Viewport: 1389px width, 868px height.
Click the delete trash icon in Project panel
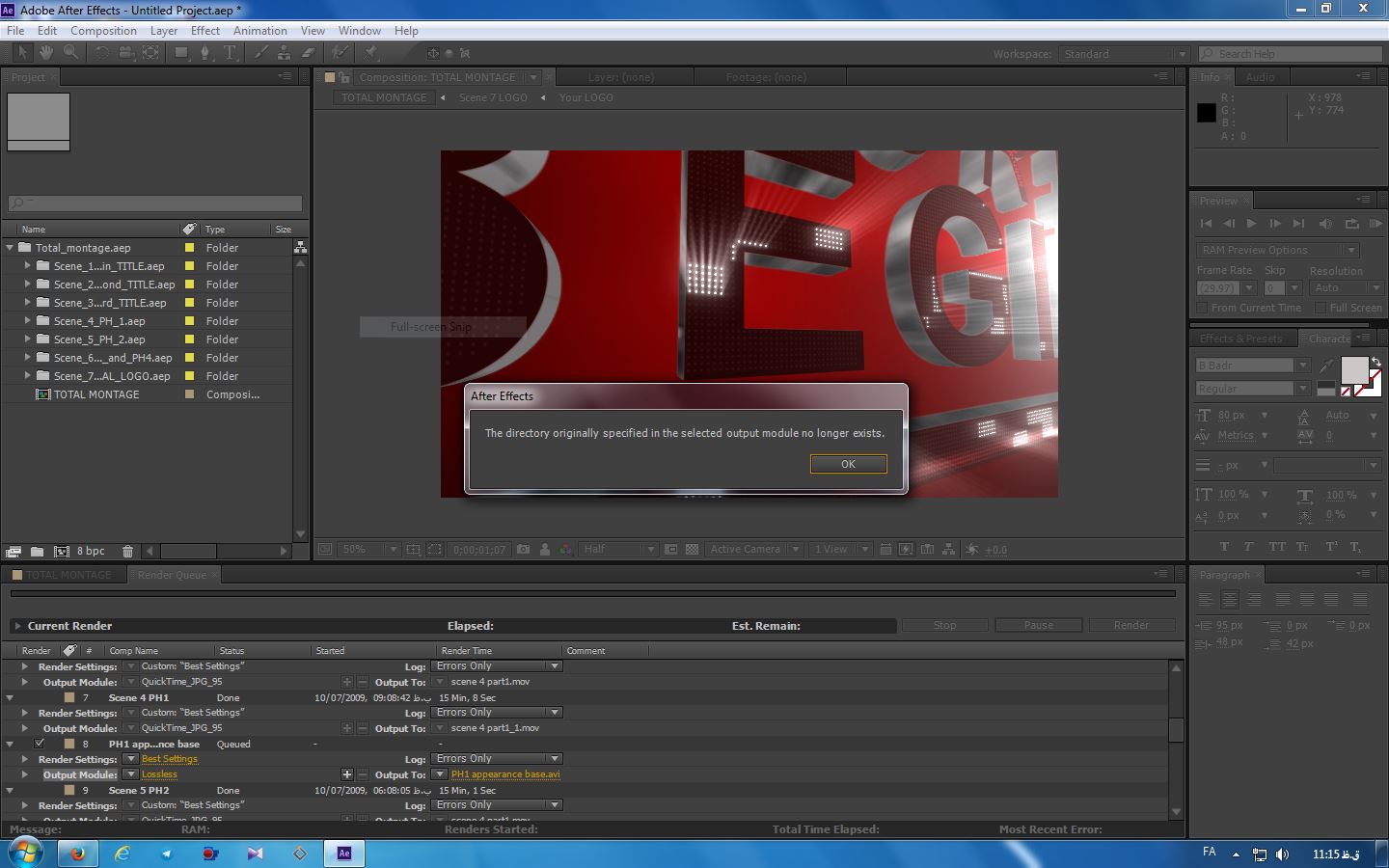tap(127, 552)
